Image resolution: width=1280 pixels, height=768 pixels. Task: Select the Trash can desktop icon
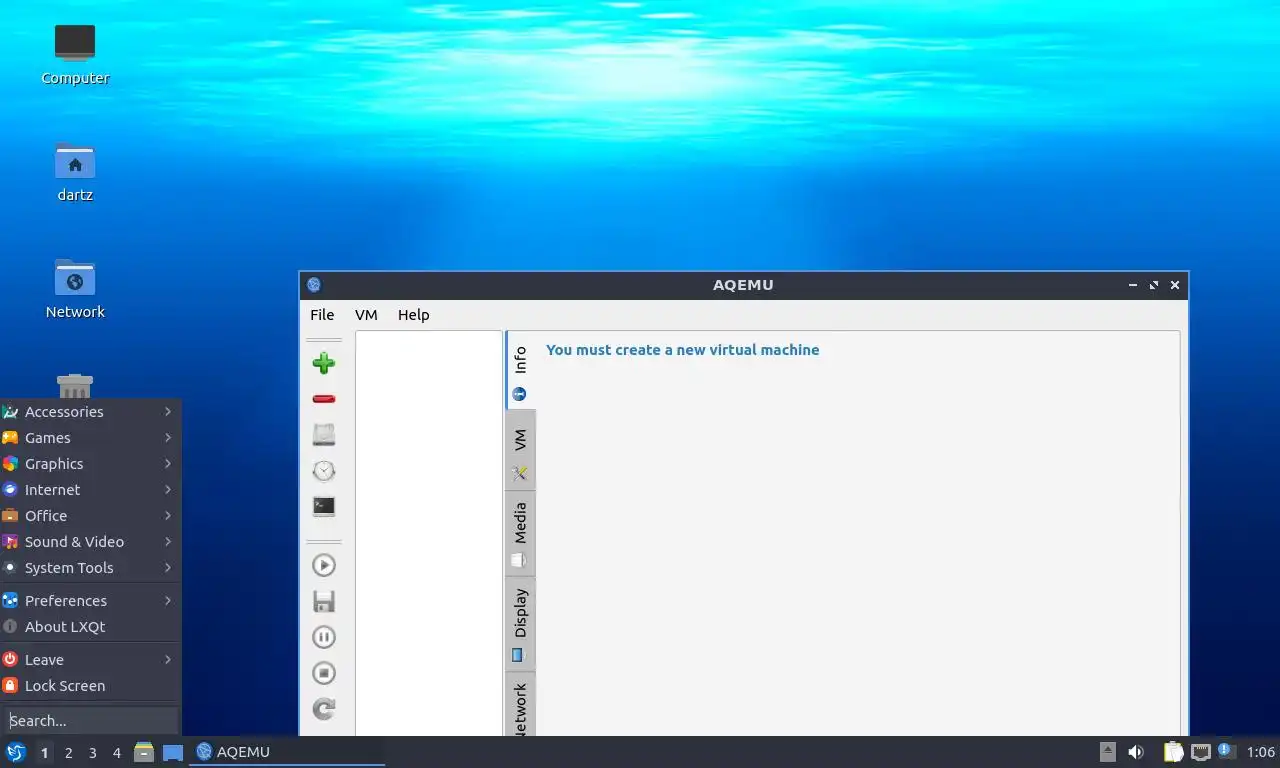pos(75,386)
